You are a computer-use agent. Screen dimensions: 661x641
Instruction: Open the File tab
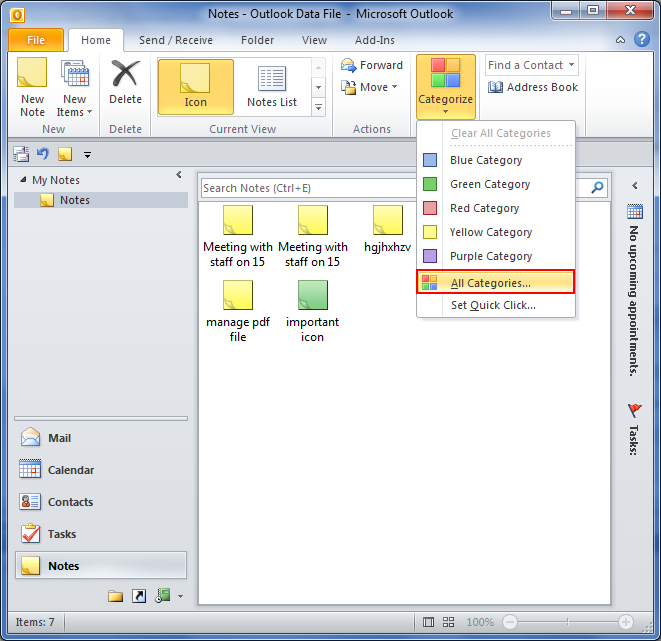point(36,40)
